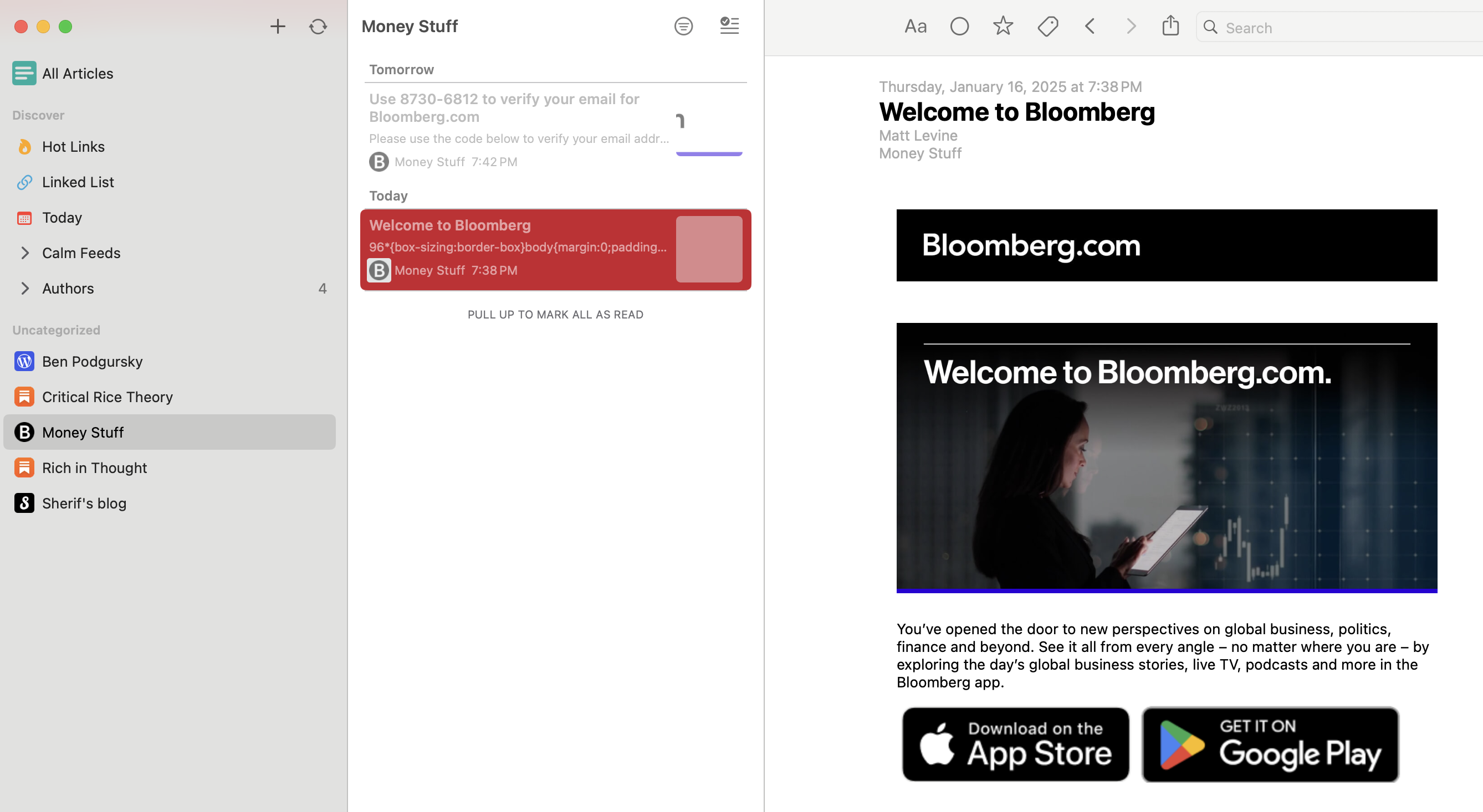Click the tag icon in toolbar
The width and height of the screenshot is (1483, 812).
[x=1047, y=27]
